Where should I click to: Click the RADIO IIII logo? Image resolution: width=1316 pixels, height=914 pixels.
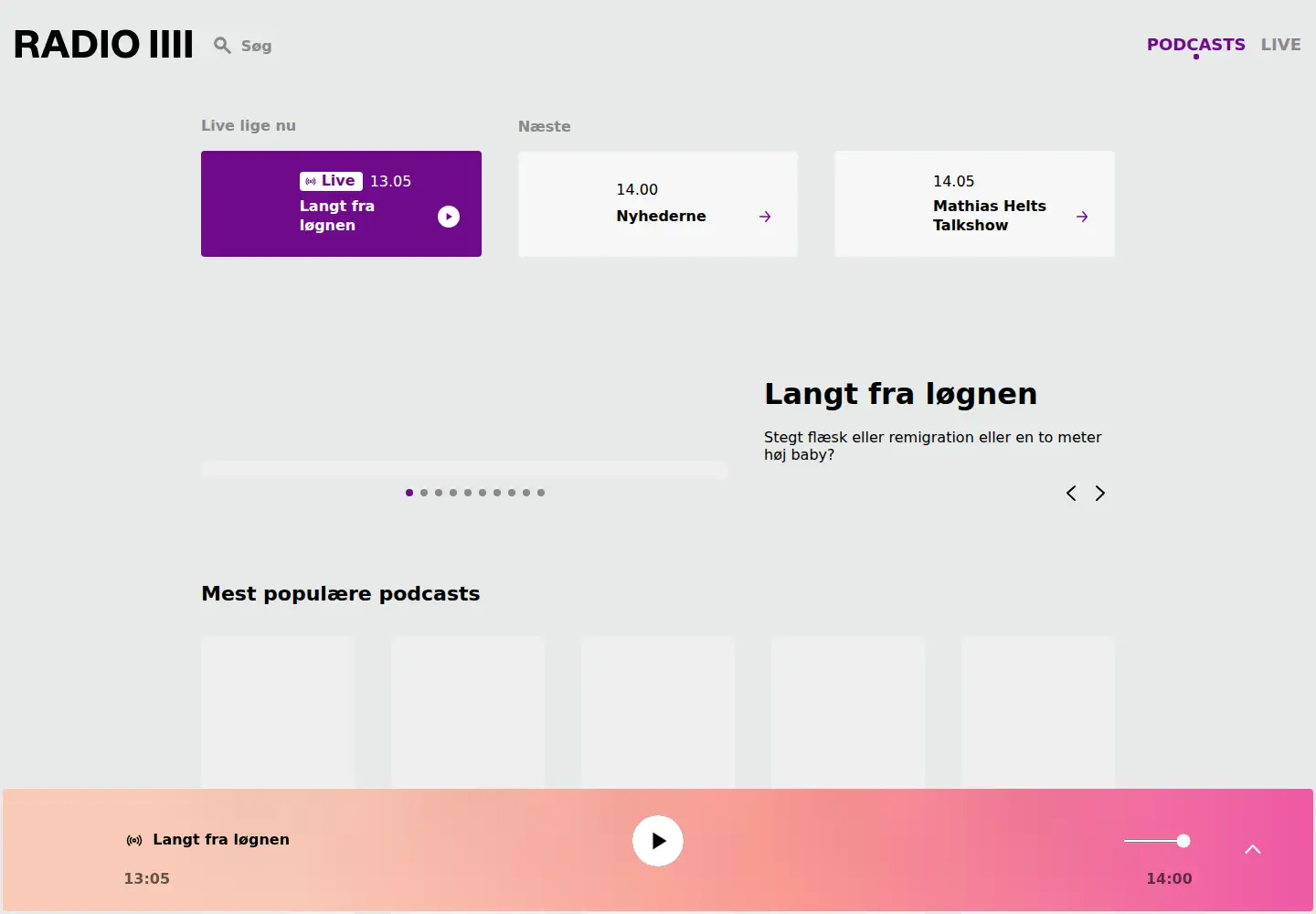pyautogui.click(x=103, y=45)
